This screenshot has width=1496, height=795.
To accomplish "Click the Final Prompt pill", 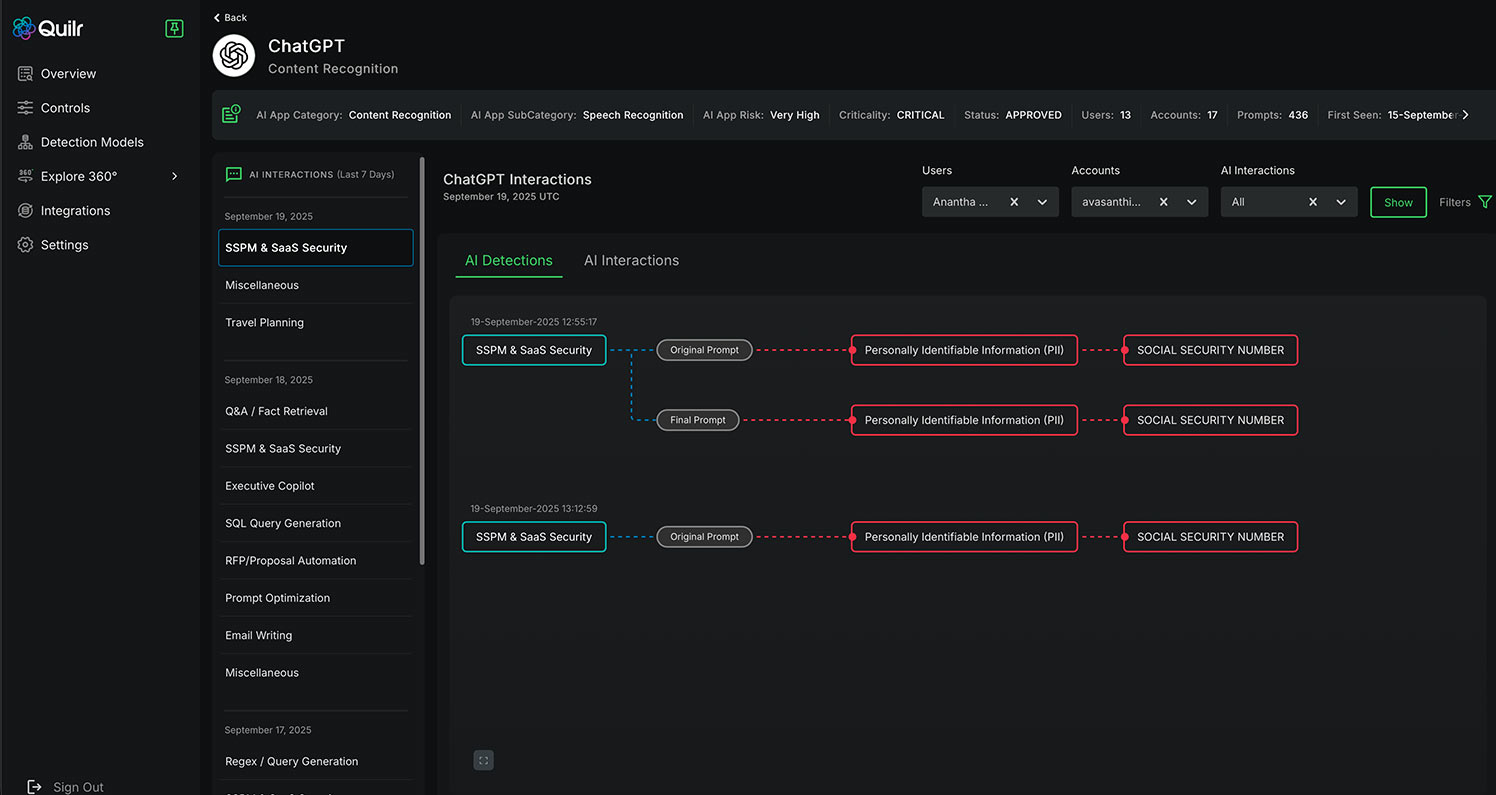I will 698,420.
